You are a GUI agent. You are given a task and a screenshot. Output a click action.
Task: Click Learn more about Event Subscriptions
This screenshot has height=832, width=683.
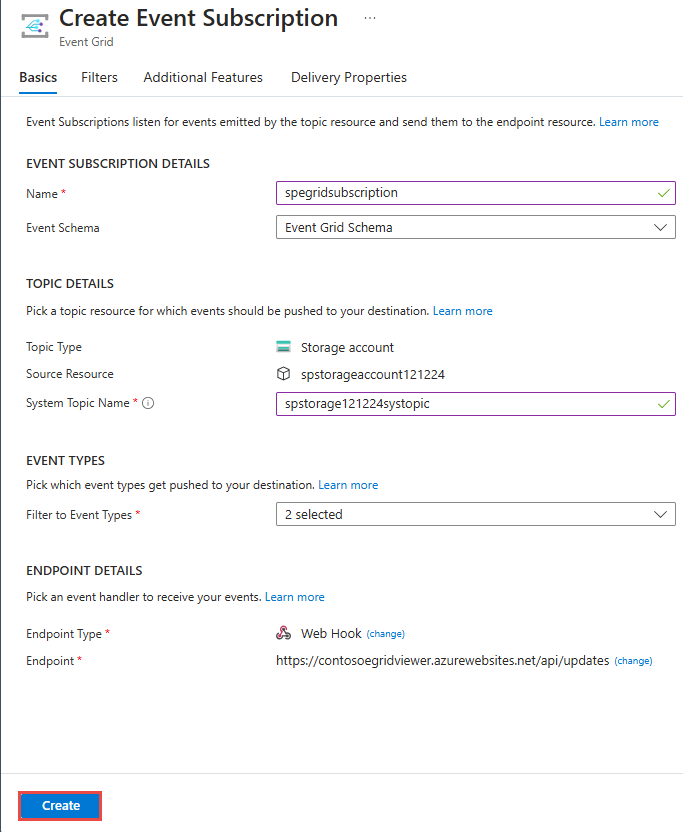pyautogui.click(x=629, y=121)
